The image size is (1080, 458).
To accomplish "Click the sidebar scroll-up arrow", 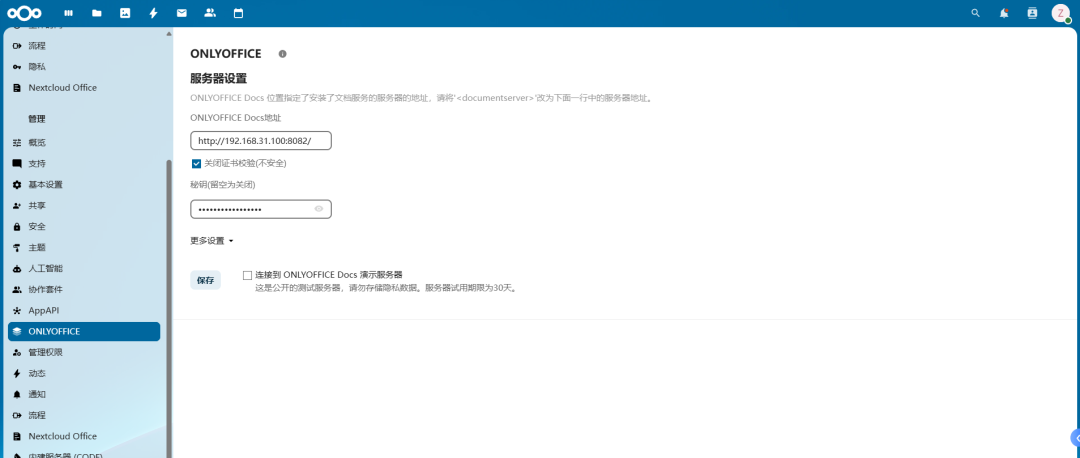I will [x=169, y=34].
